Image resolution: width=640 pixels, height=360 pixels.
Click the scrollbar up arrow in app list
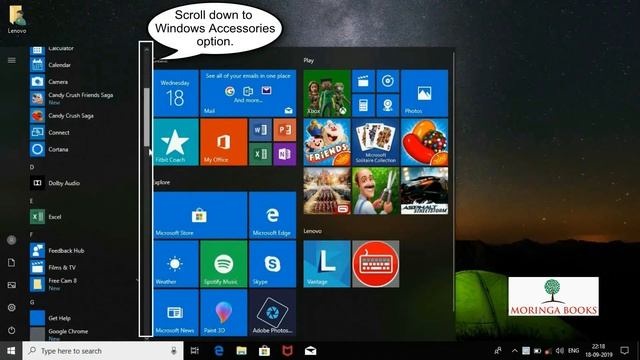tap(147, 49)
